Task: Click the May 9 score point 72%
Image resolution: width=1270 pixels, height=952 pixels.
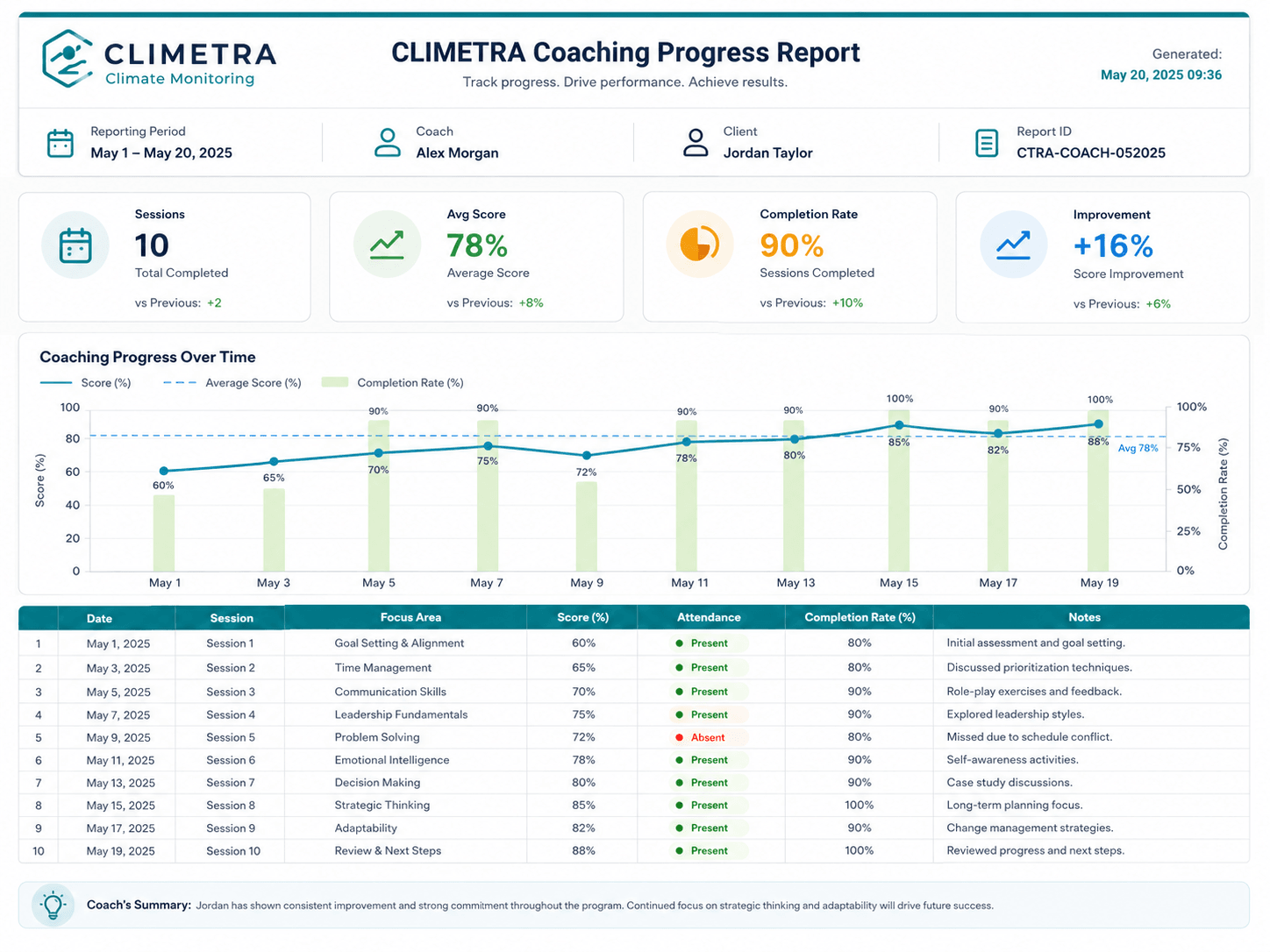Action: (587, 456)
